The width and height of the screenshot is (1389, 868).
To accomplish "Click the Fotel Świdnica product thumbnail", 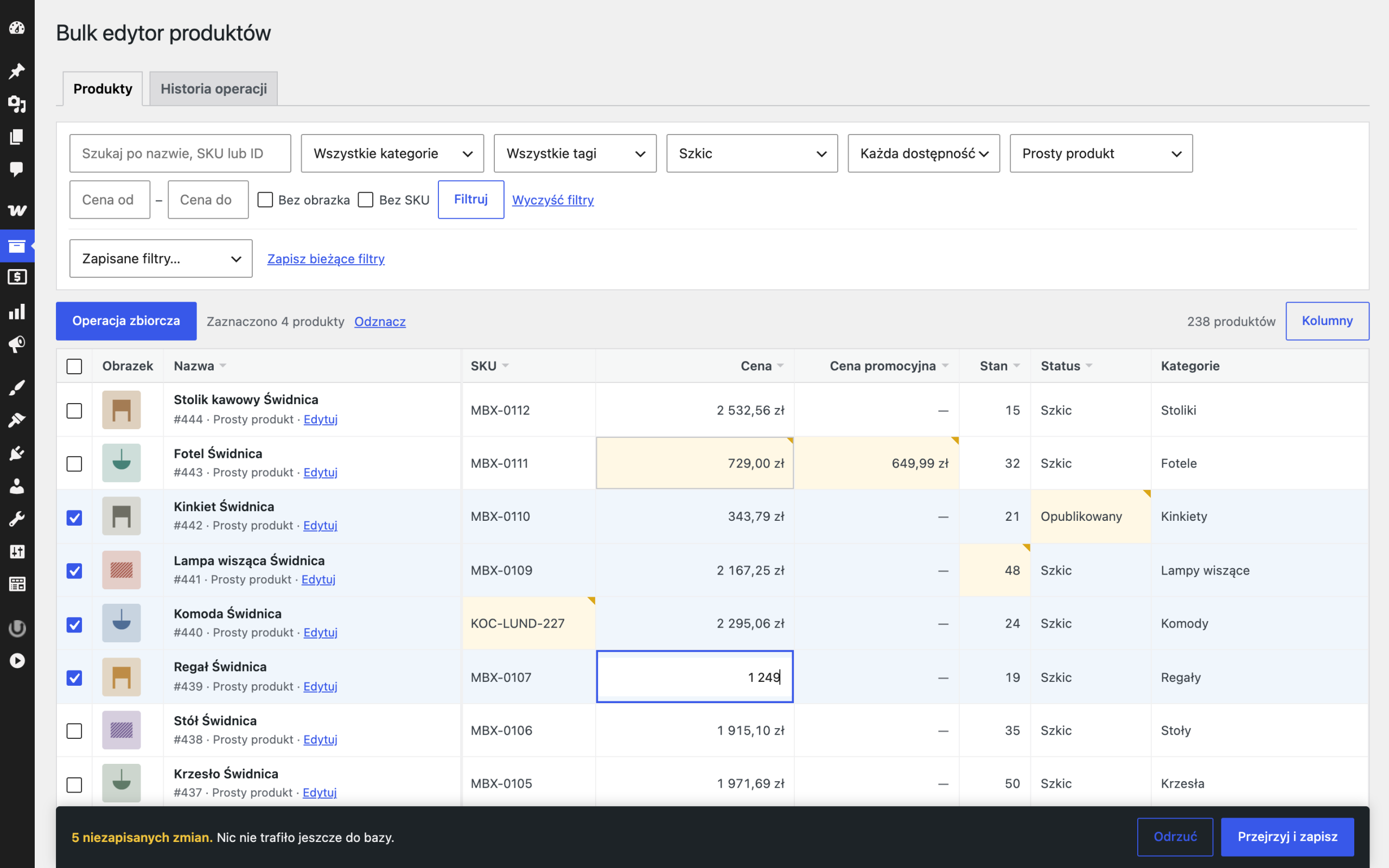I will pos(121,463).
